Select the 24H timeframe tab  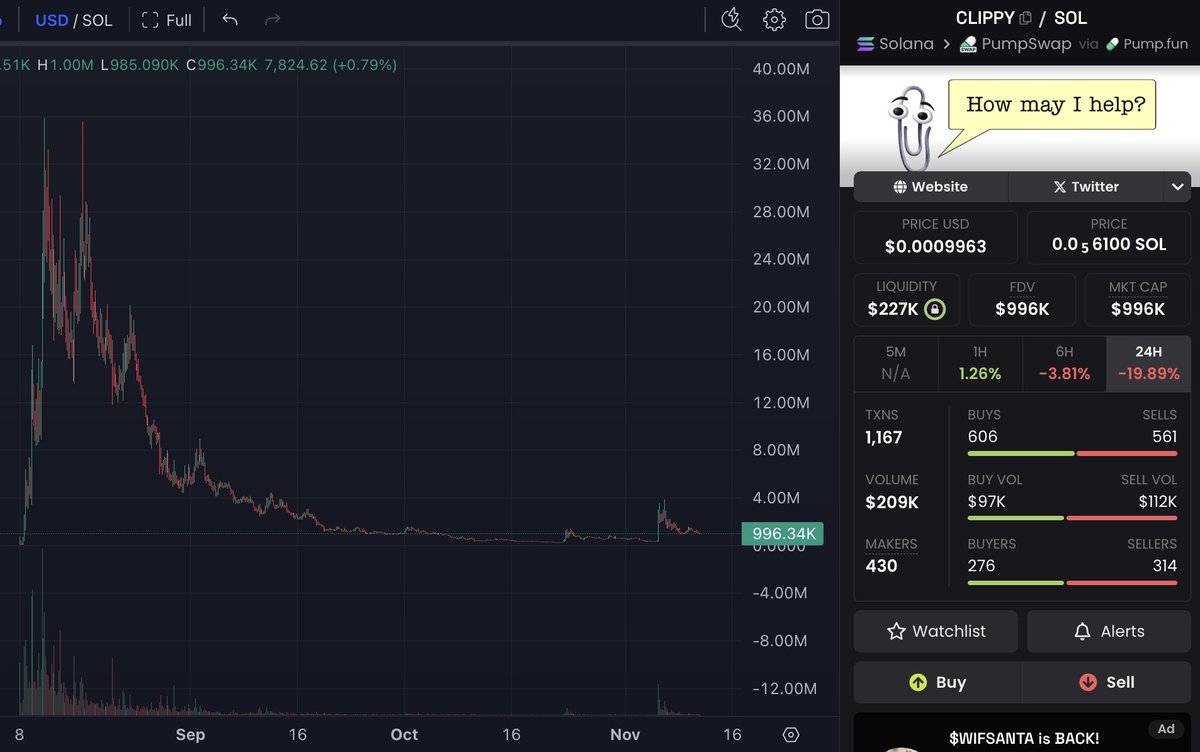pos(1149,363)
